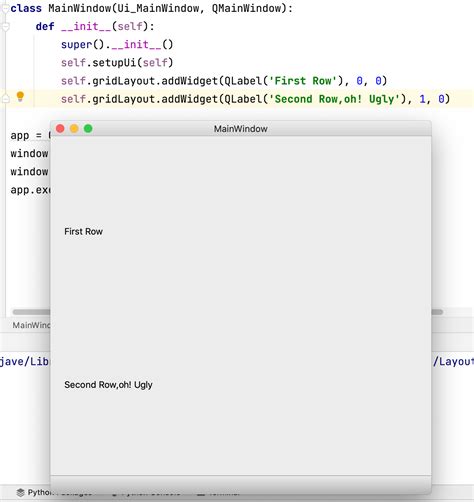The image size is (474, 502).
Task: Place cursor on 'self.setupUi(self)' line
Action: [x=117, y=62]
